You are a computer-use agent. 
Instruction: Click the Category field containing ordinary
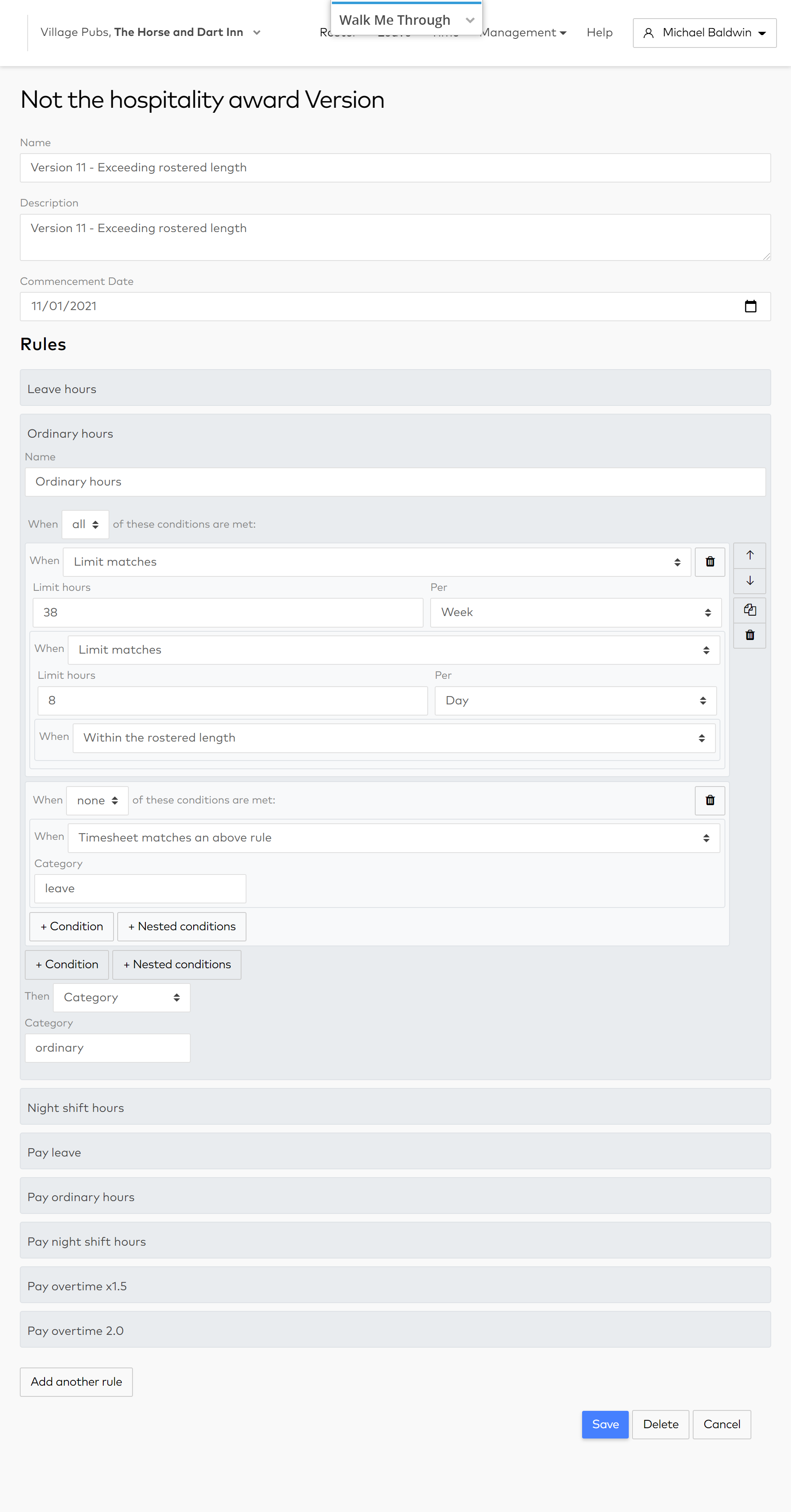pos(107,1048)
